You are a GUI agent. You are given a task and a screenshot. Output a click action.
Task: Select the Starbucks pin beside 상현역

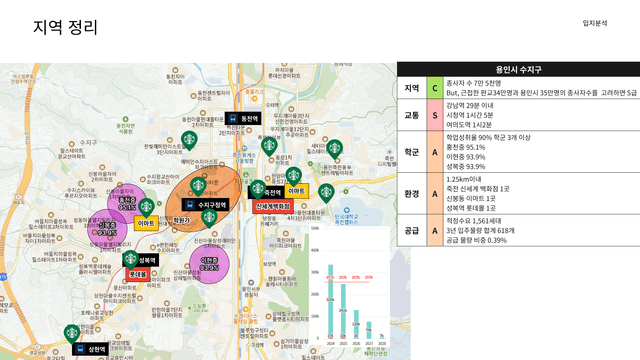coord(72,334)
